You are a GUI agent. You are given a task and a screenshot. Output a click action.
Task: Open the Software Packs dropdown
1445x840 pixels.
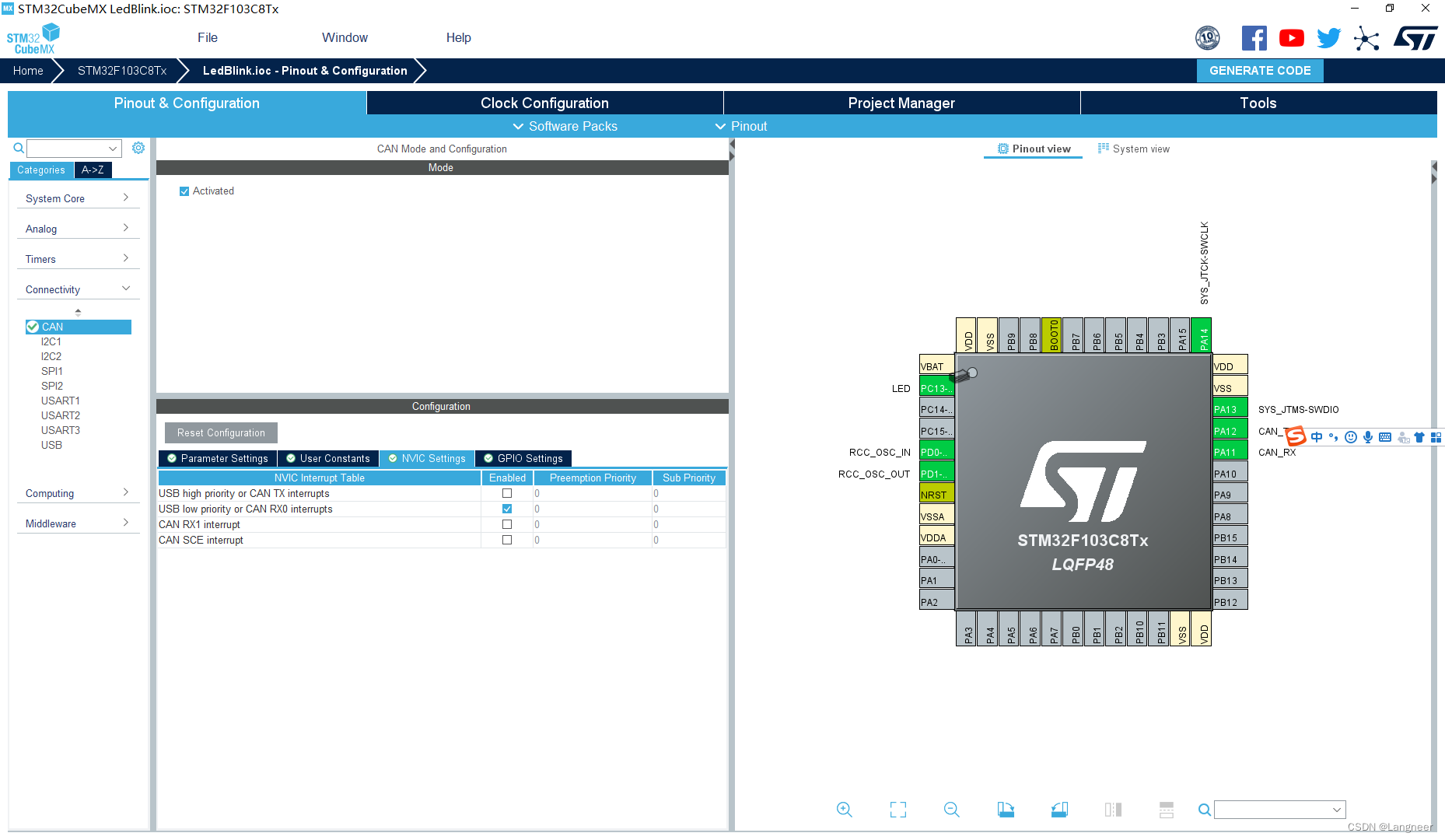[565, 126]
